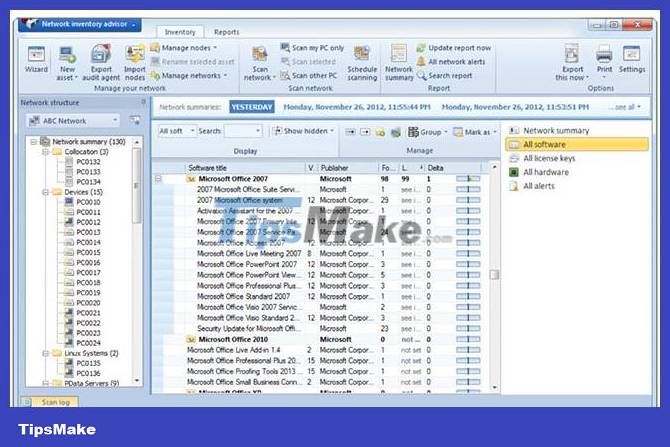Click Update report now
This screenshot has width=670, height=447.
click(x=454, y=48)
